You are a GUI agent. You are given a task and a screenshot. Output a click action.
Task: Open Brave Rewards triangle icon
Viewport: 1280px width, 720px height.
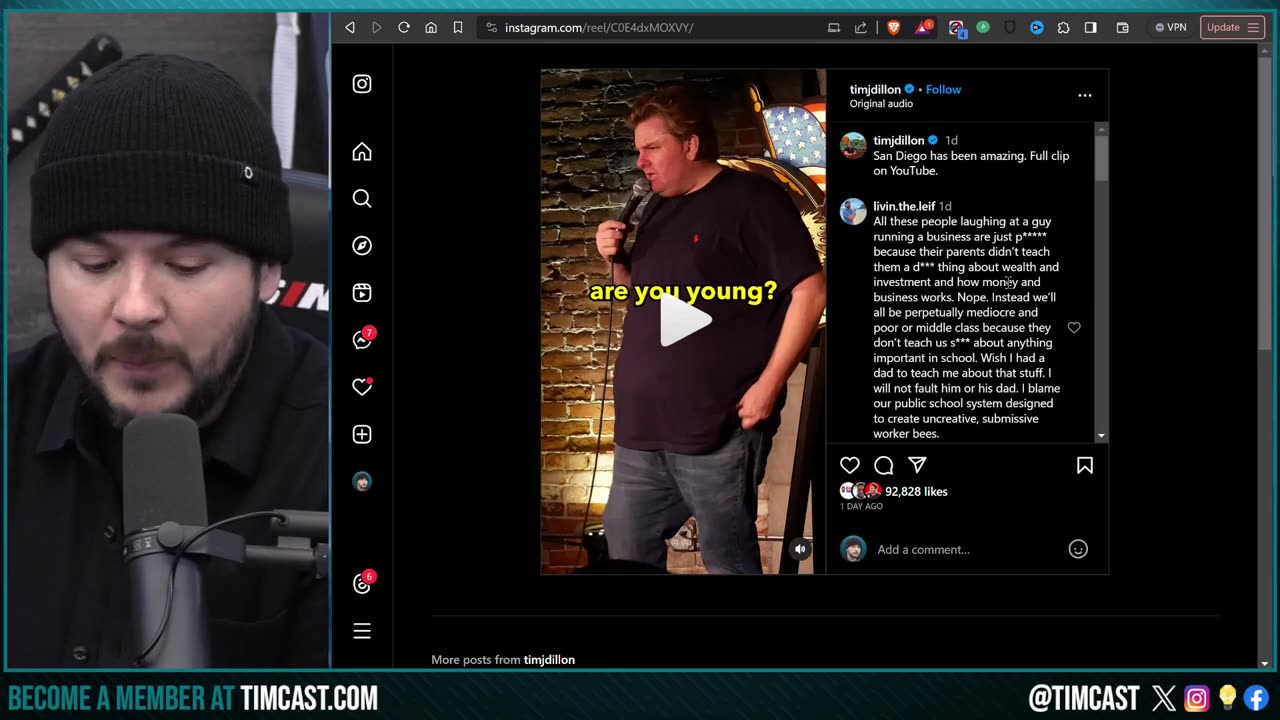pos(923,28)
